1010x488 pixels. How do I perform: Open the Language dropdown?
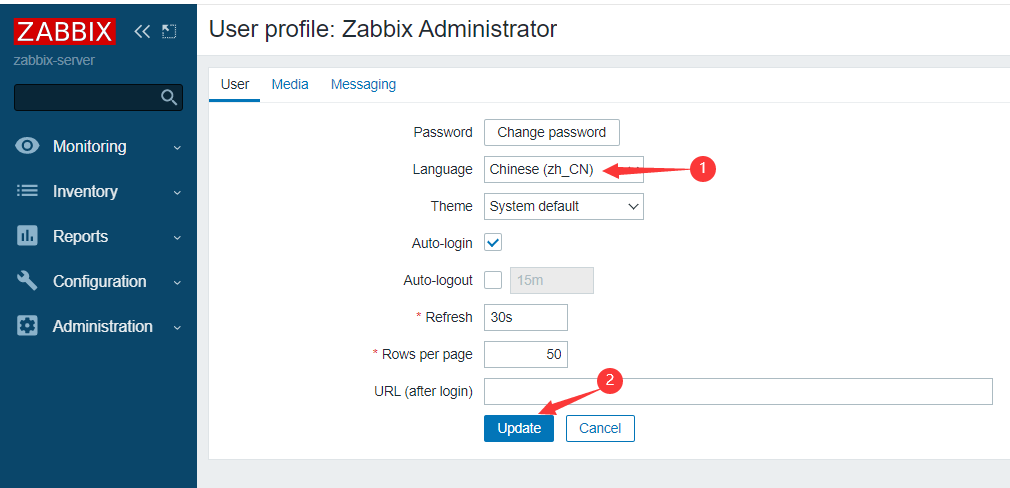564,169
